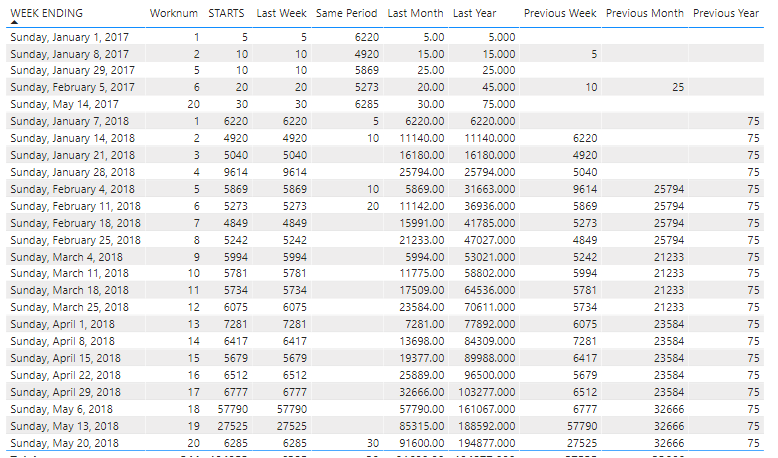Click Last Year value 103277.000

(x=486, y=392)
